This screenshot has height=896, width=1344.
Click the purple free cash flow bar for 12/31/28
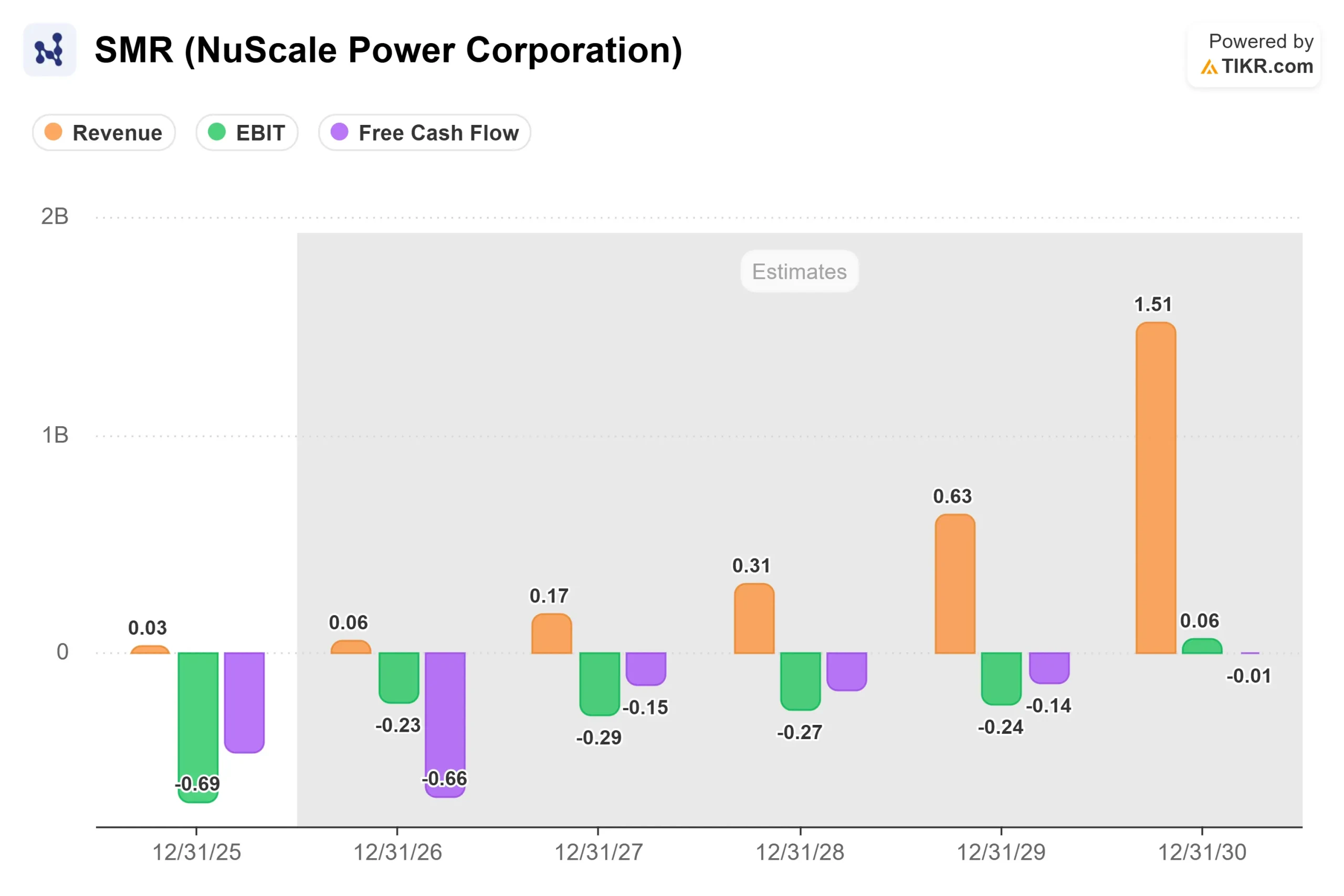click(847, 671)
